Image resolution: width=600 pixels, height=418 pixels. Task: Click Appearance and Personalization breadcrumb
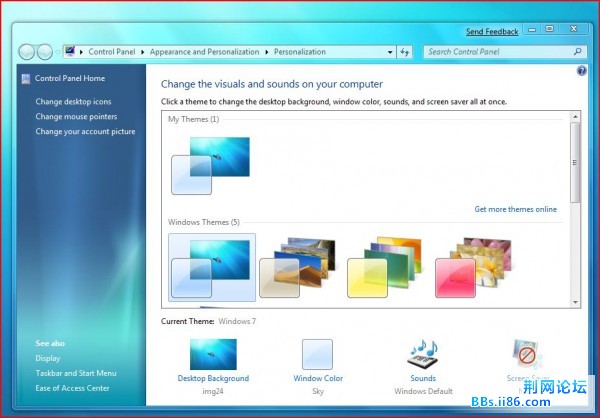(204, 52)
